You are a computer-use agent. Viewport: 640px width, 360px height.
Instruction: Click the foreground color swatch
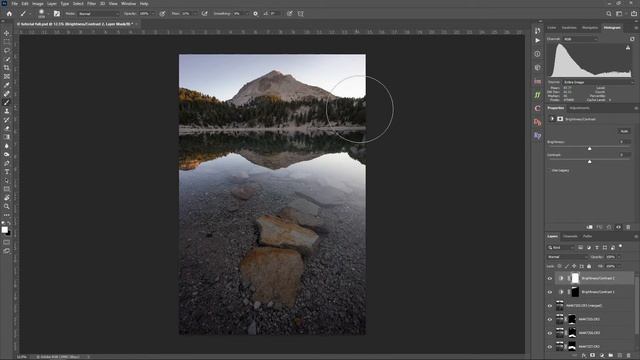pyautogui.click(x=4, y=230)
